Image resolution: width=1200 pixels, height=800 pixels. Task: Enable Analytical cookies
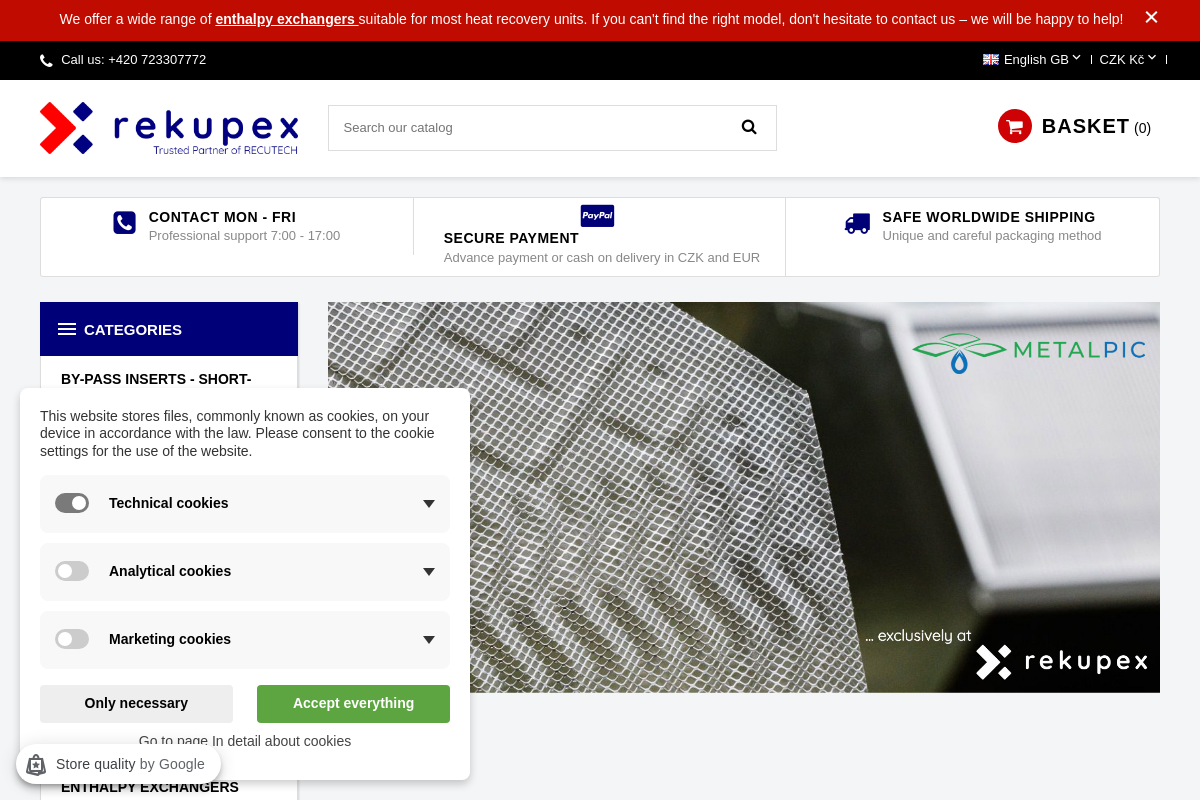pyautogui.click(x=72, y=571)
